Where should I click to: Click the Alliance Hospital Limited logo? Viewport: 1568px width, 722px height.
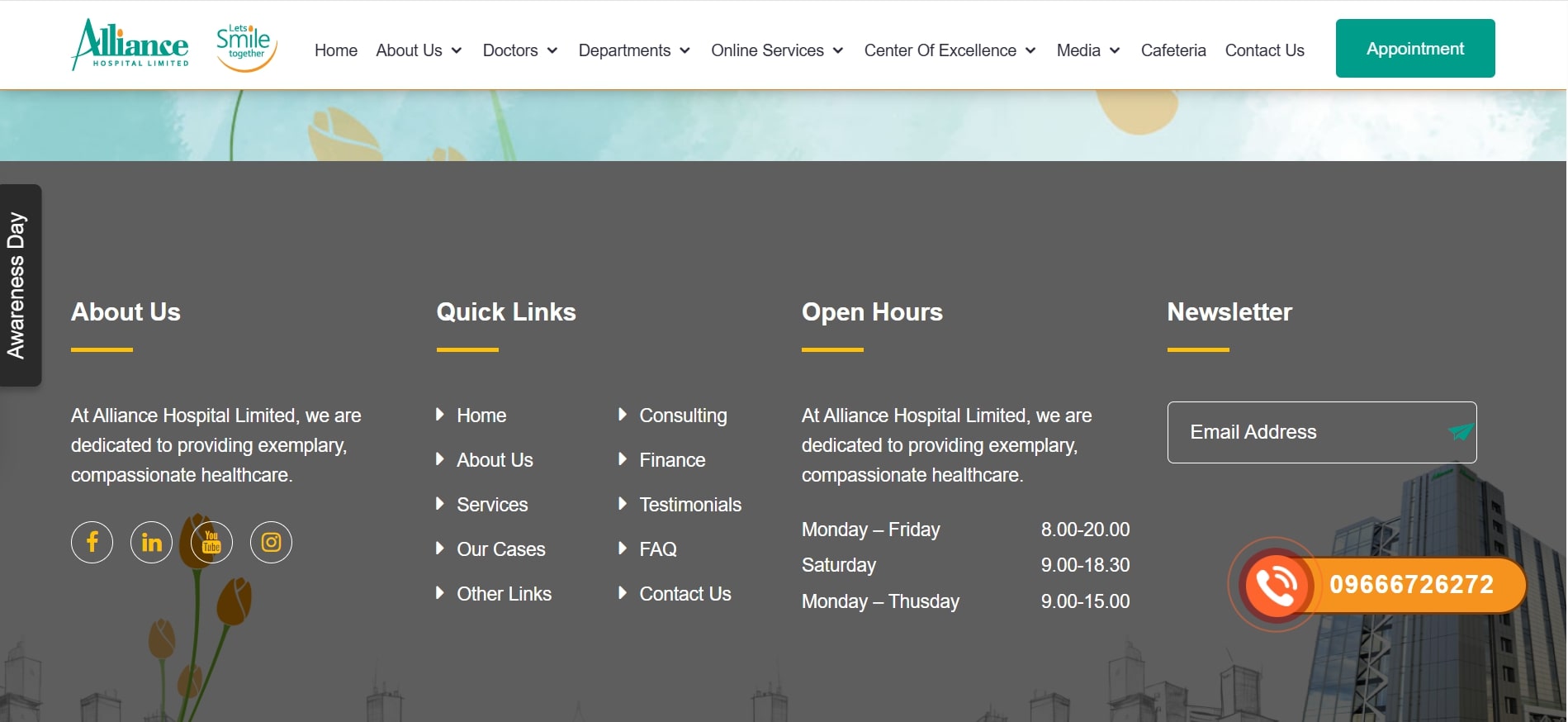[x=130, y=45]
